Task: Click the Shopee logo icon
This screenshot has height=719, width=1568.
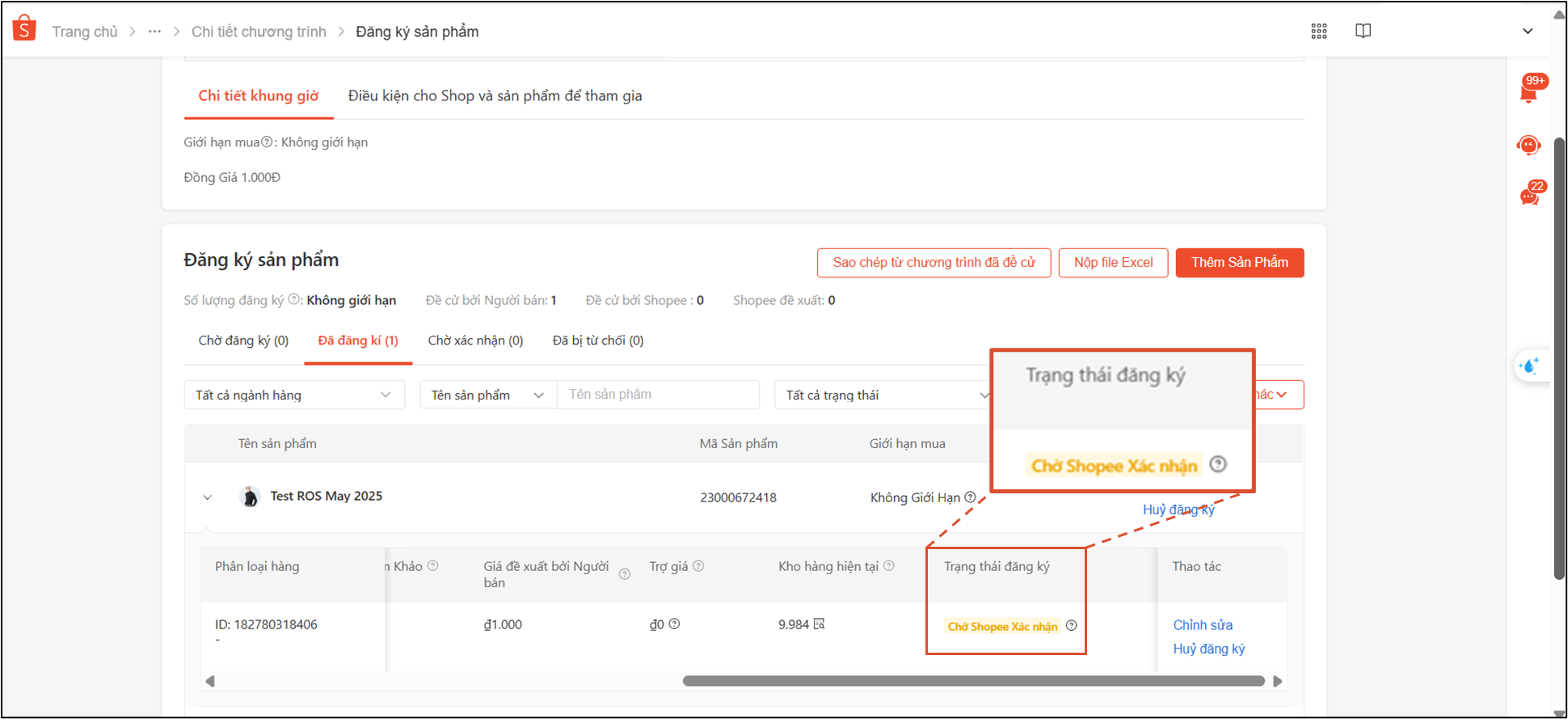Action: pyautogui.click(x=24, y=28)
